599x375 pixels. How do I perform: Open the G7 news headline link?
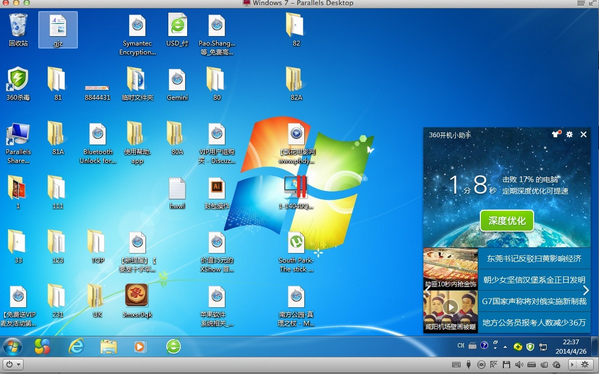click(x=534, y=301)
